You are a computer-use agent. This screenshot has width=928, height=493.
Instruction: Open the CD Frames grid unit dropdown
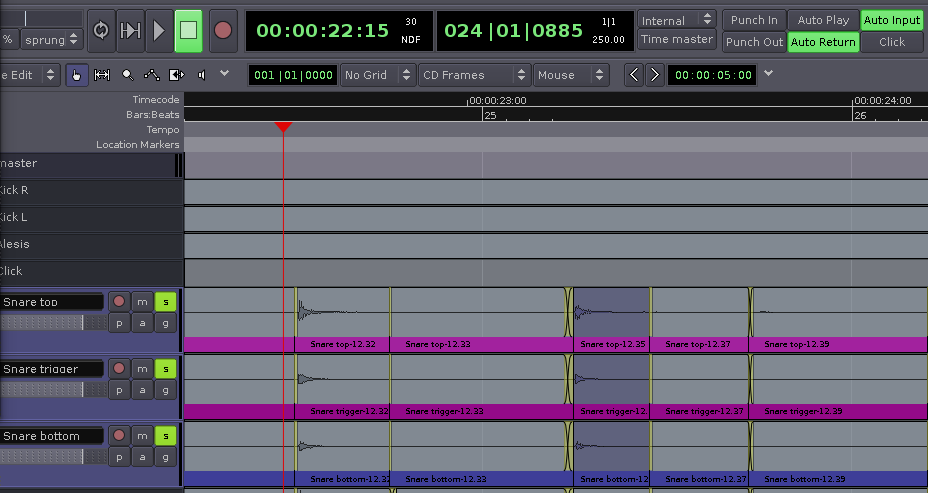point(473,75)
